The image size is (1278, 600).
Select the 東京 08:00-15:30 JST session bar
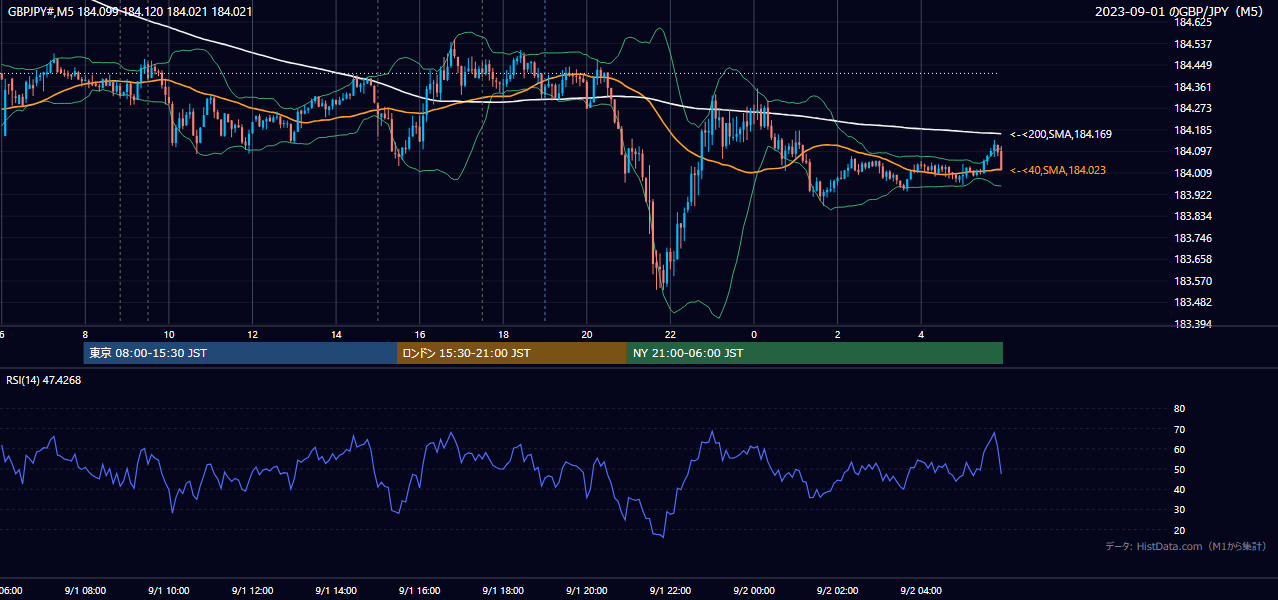click(x=240, y=353)
